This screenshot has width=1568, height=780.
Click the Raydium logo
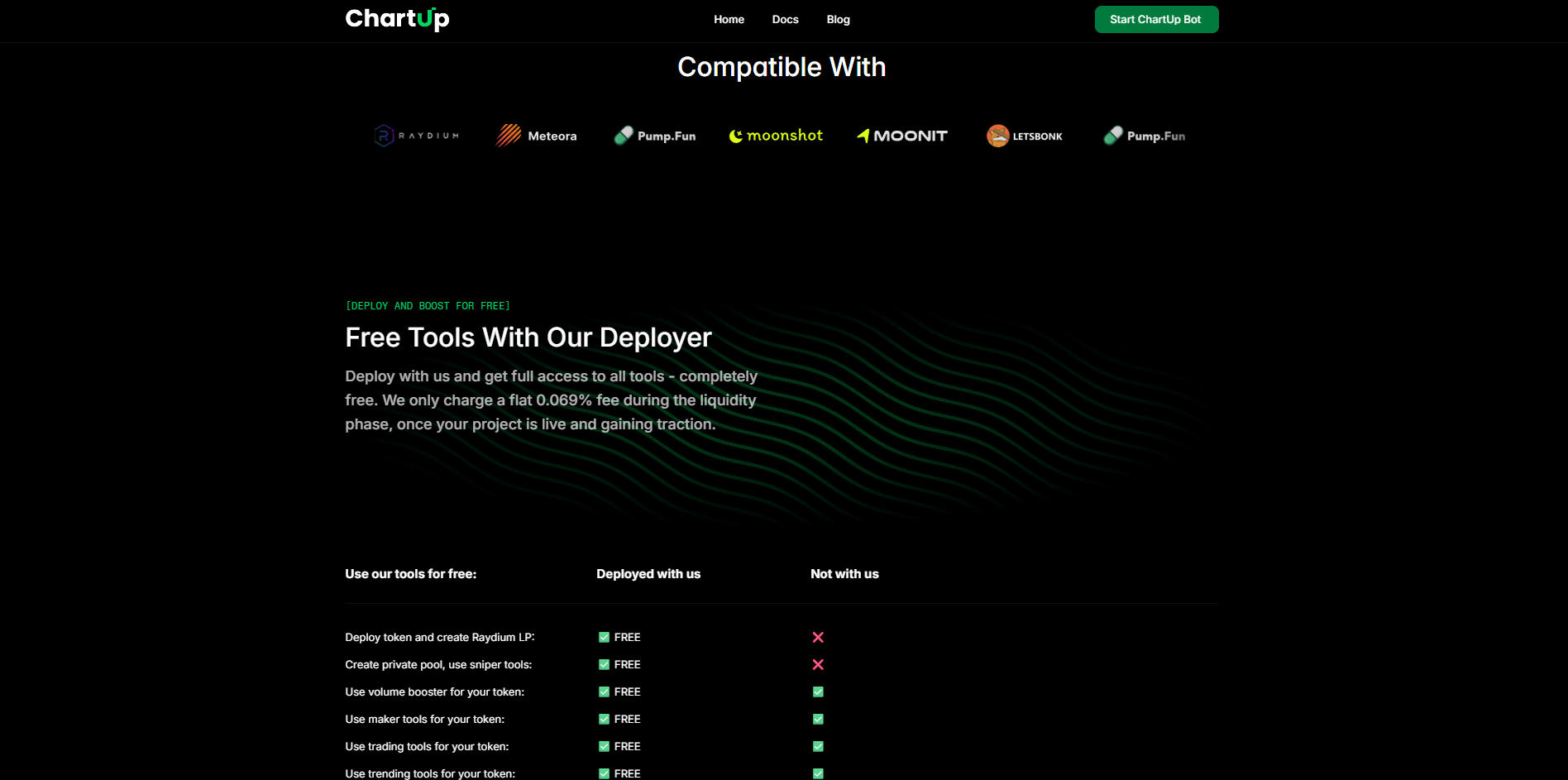point(416,136)
